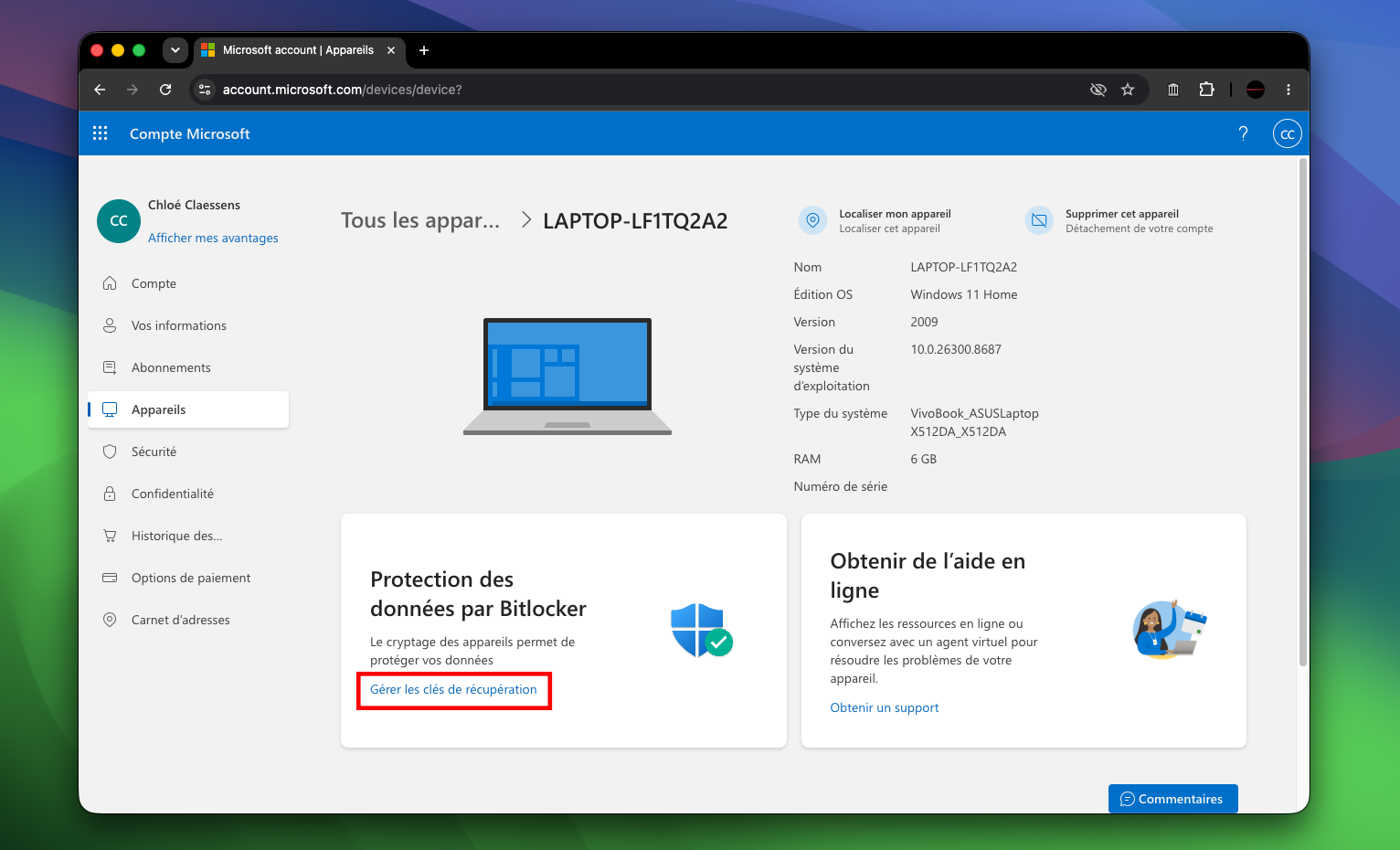Image resolution: width=1400 pixels, height=850 pixels.
Task: Click the browser forward arrow
Action: click(133, 90)
